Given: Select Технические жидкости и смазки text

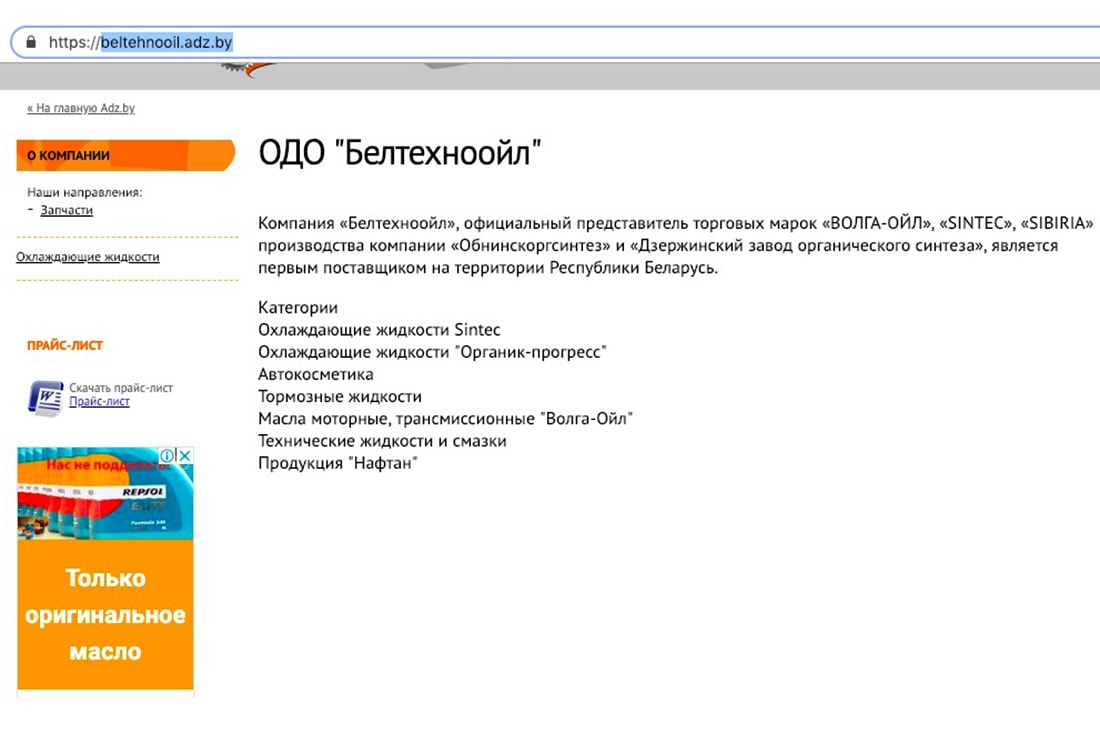Looking at the screenshot, I should pyautogui.click(x=382, y=441).
